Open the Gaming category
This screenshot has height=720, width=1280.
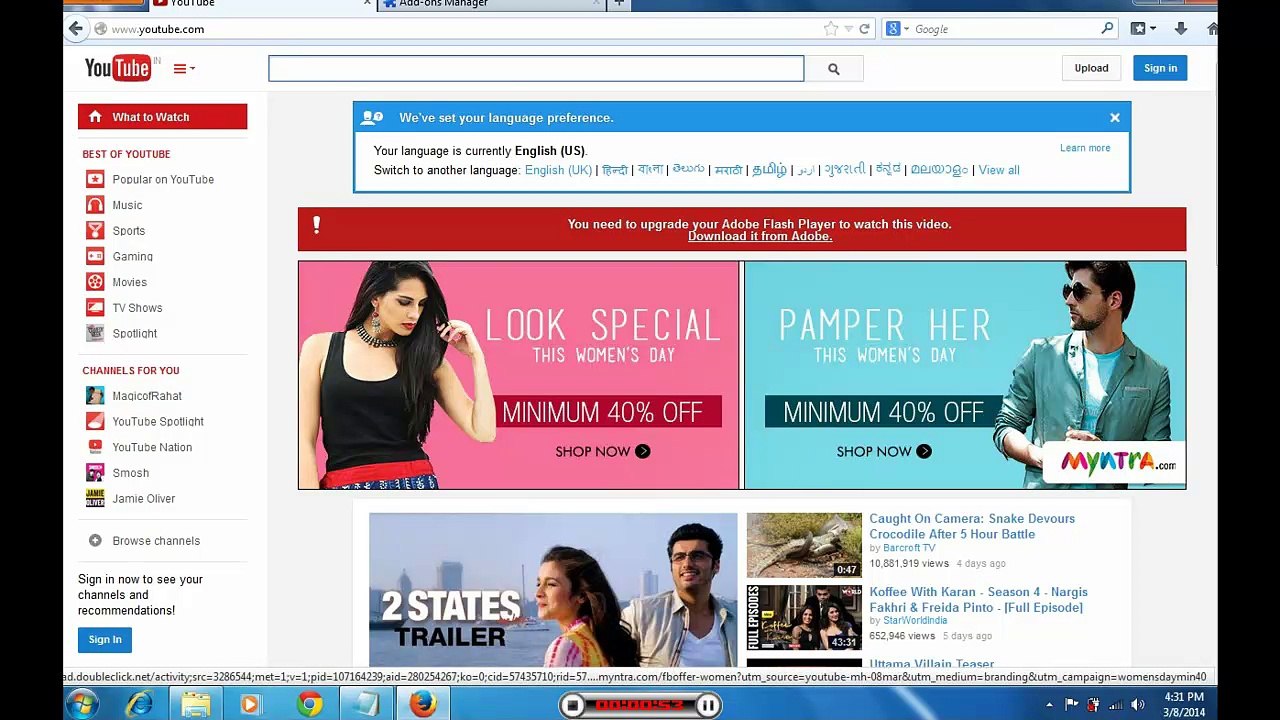tap(132, 257)
